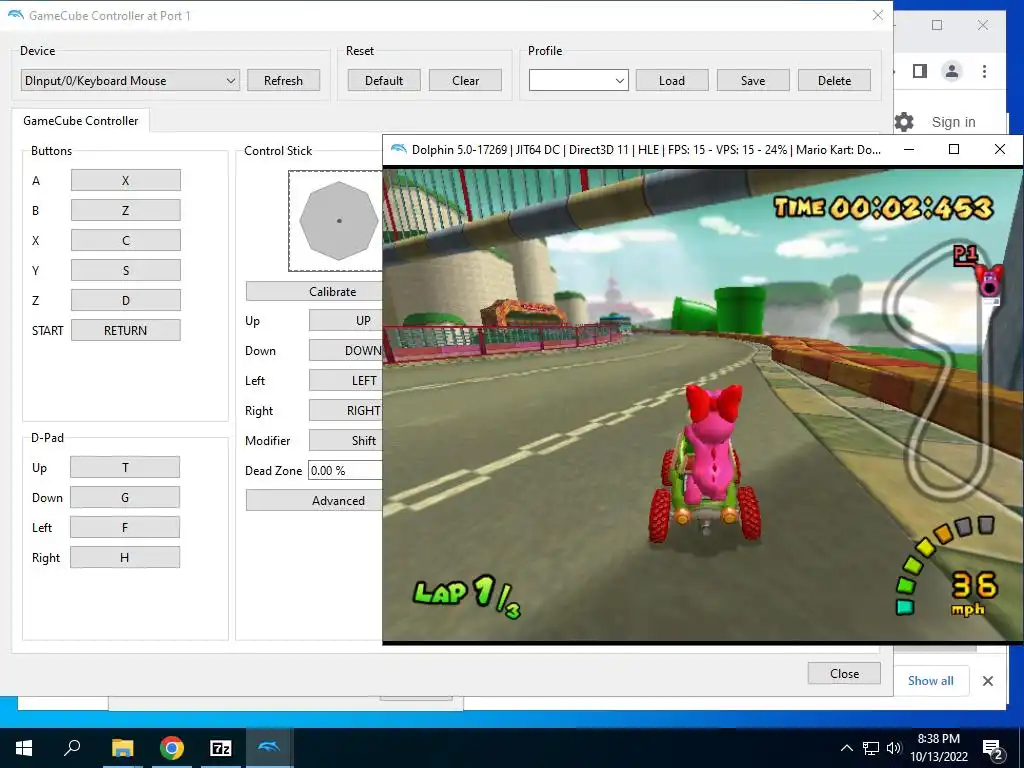Click D-Pad Down mapping G
Image resolution: width=1024 pixels, height=768 pixels.
pyautogui.click(x=125, y=498)
